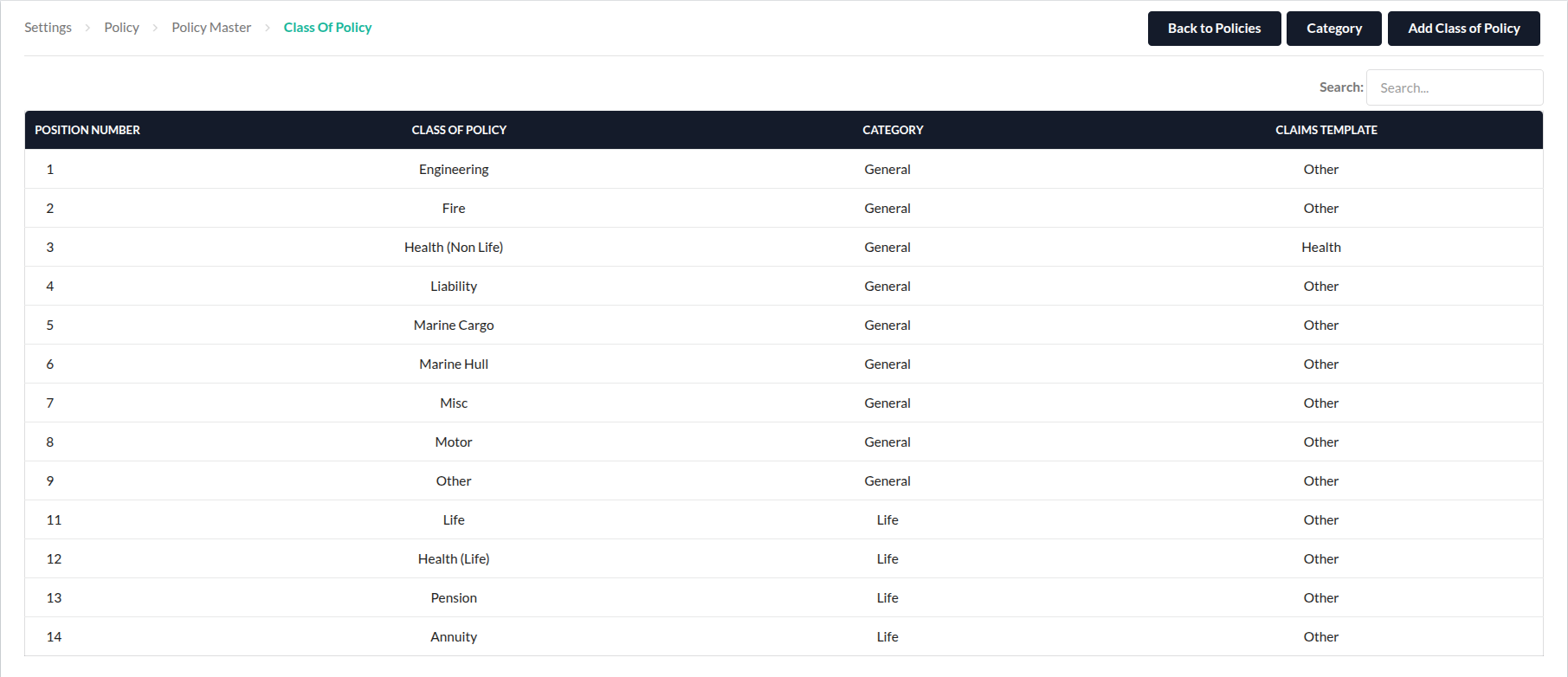The width and height of the screenshot is (1568, 677).
Task: Click Health claims template cell
Action: pos(1320,248)
